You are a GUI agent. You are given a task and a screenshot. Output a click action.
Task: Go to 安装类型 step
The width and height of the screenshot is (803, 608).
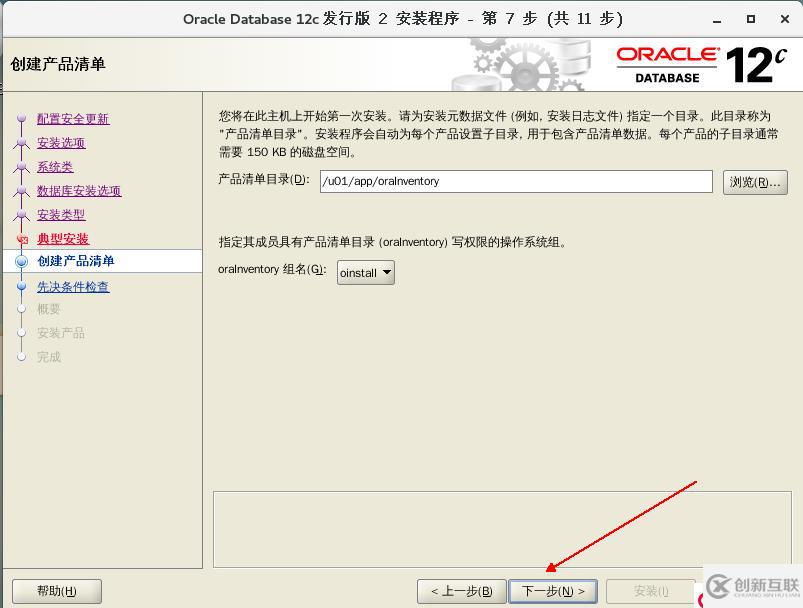click(61, 215)
